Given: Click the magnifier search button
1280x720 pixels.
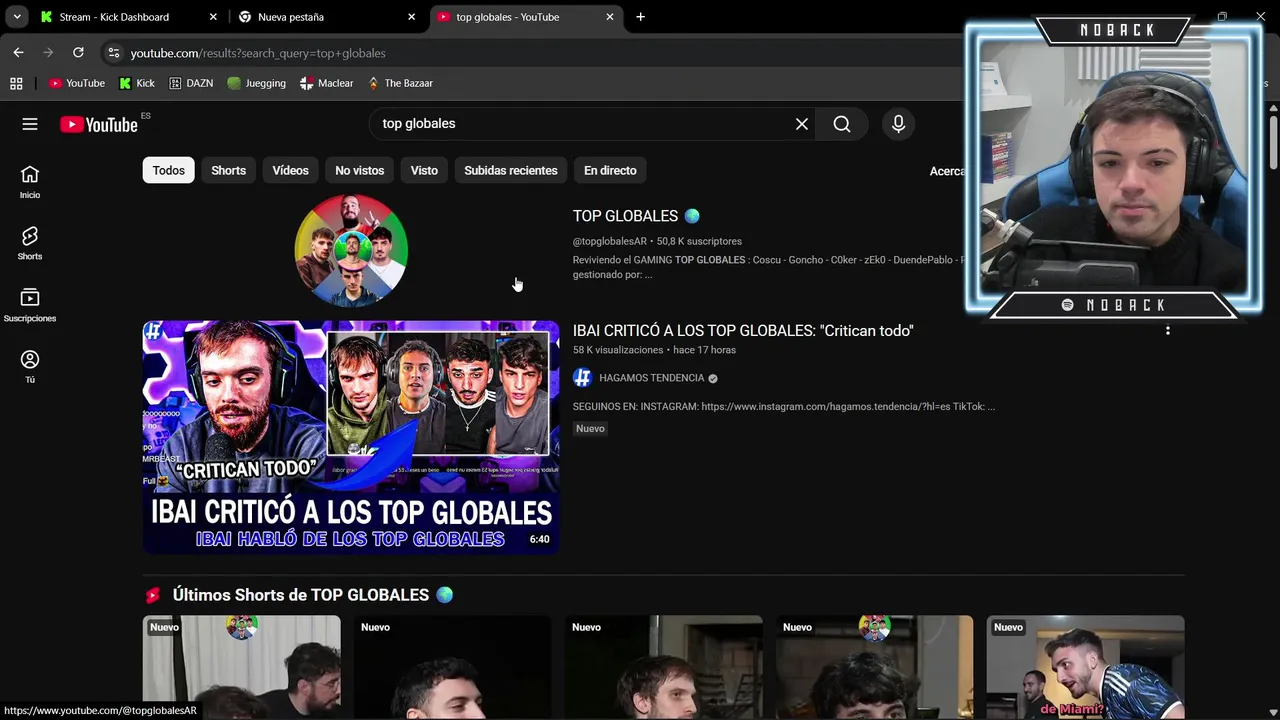Looking at the screenshot, I should [842, 124].
